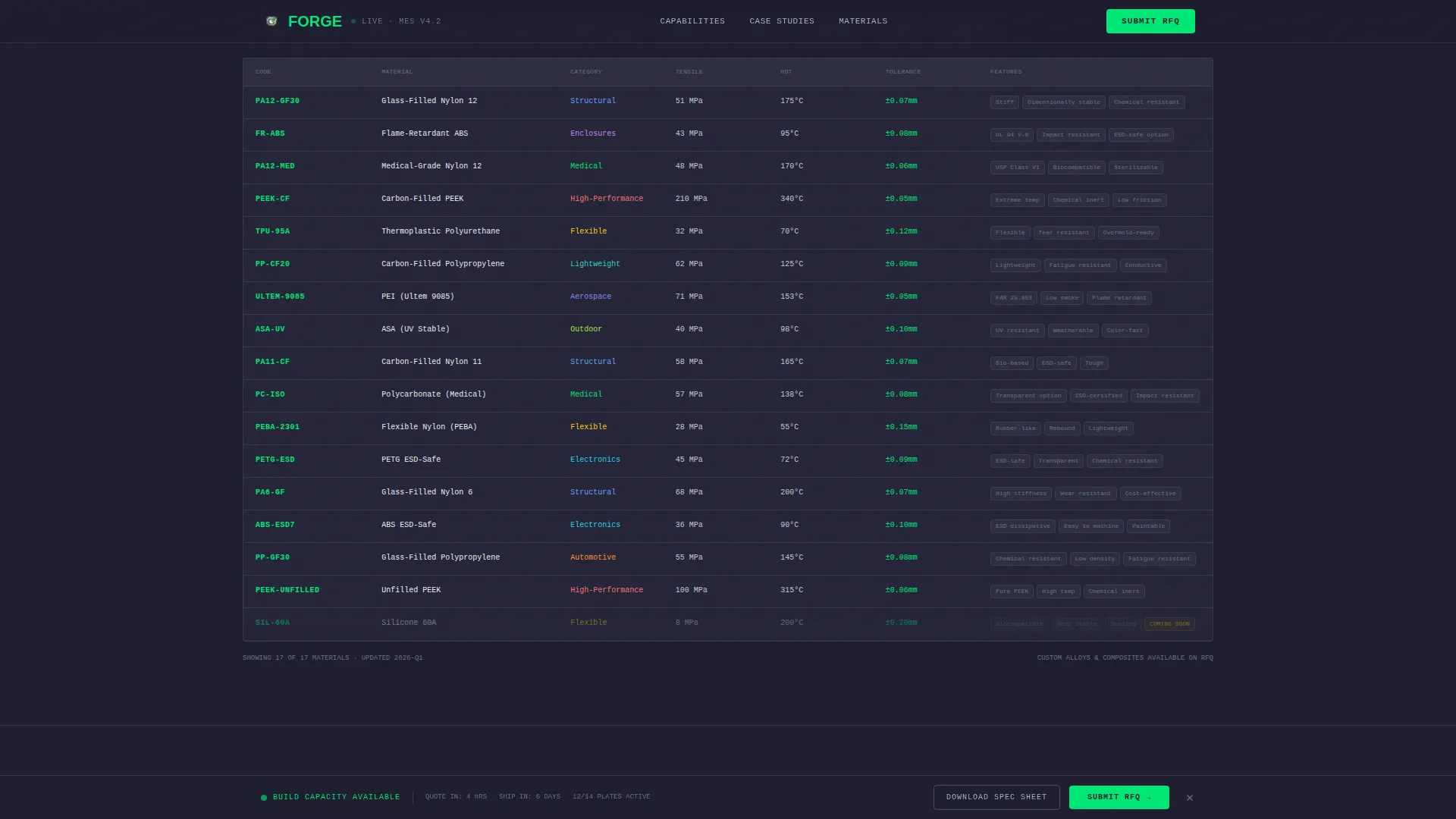The image size is (1456, 819).
Task: Go to the Materials nav item
Action: [x=863, y=21]
